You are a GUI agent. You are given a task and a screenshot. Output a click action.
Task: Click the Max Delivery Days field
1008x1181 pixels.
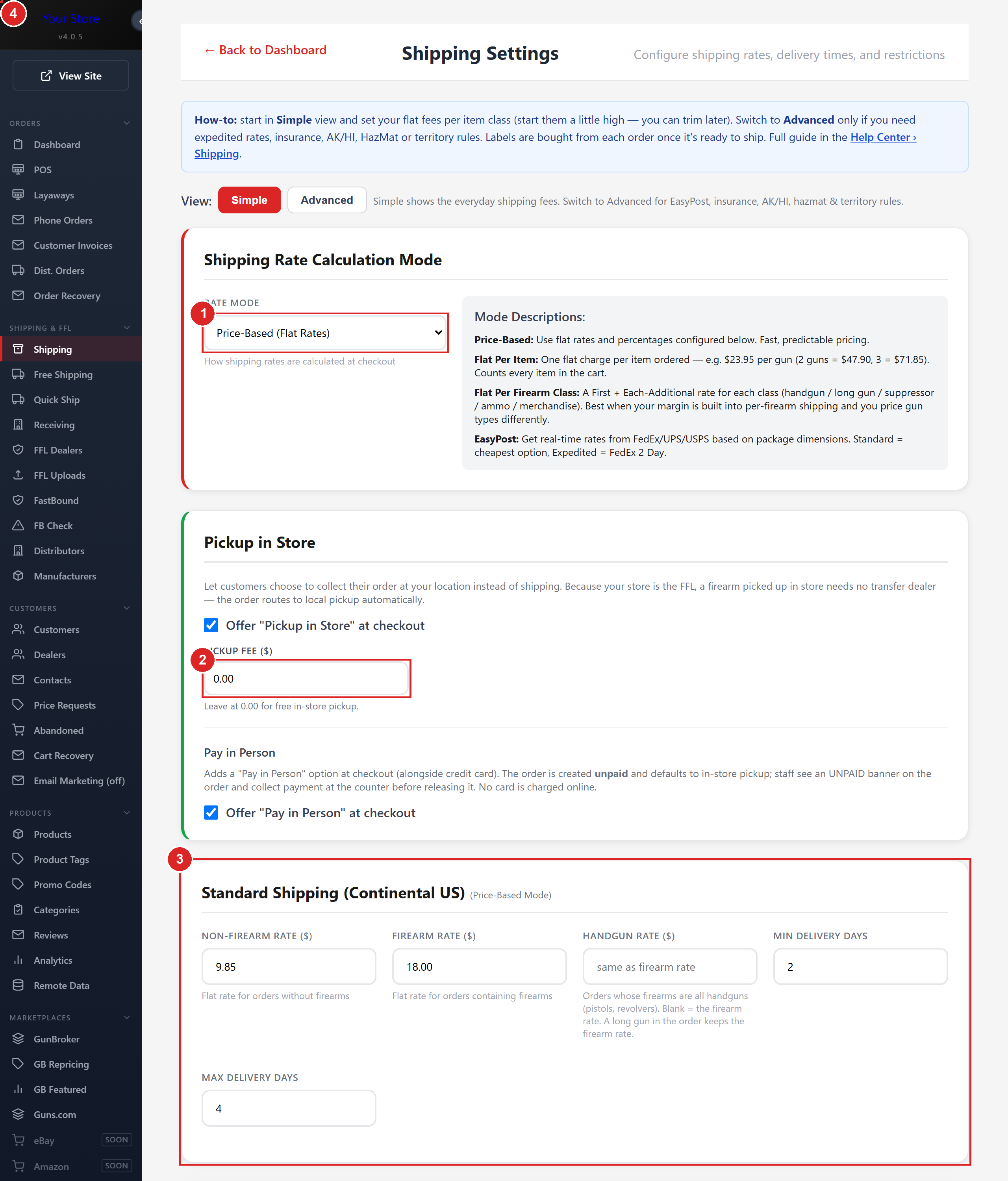pos(289,1108)
